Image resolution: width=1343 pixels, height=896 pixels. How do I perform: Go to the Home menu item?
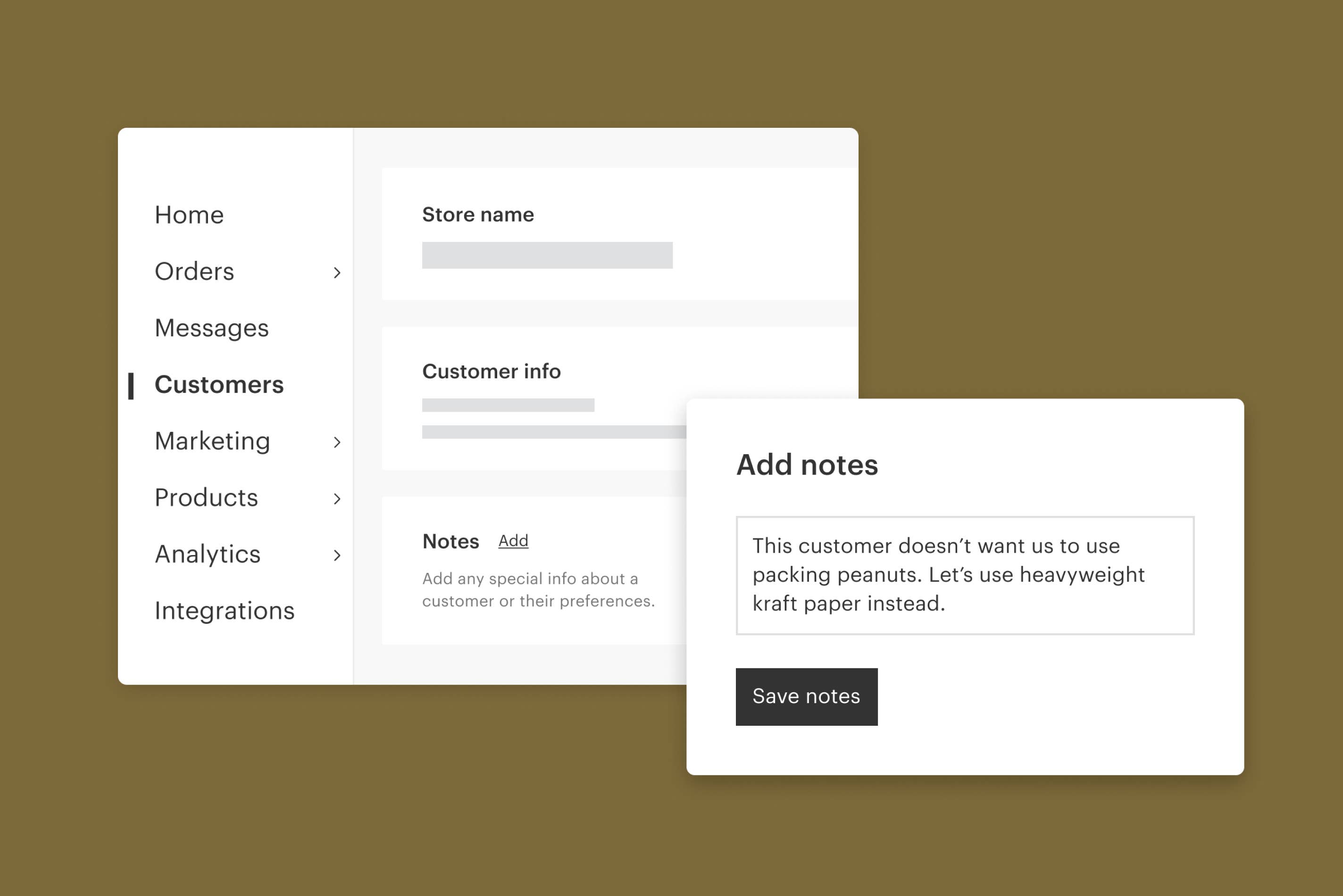pyautogui.click(x=189, y=216)
